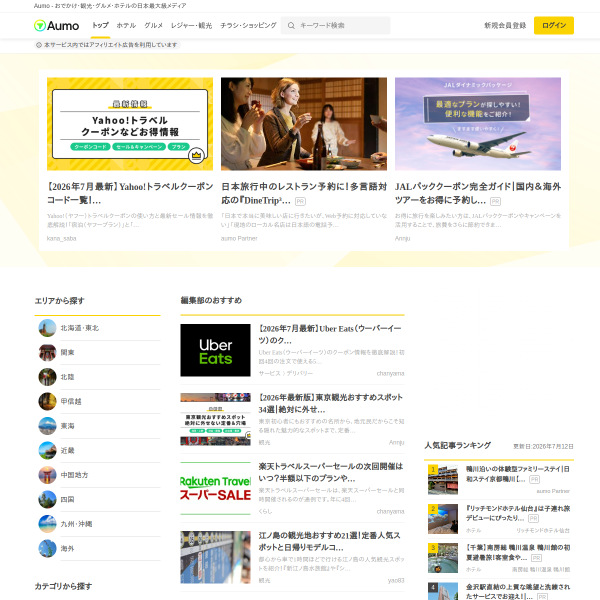Select the 四国 area icon
The width and height of the screenshot is (600, 600).
pos(47,499)
